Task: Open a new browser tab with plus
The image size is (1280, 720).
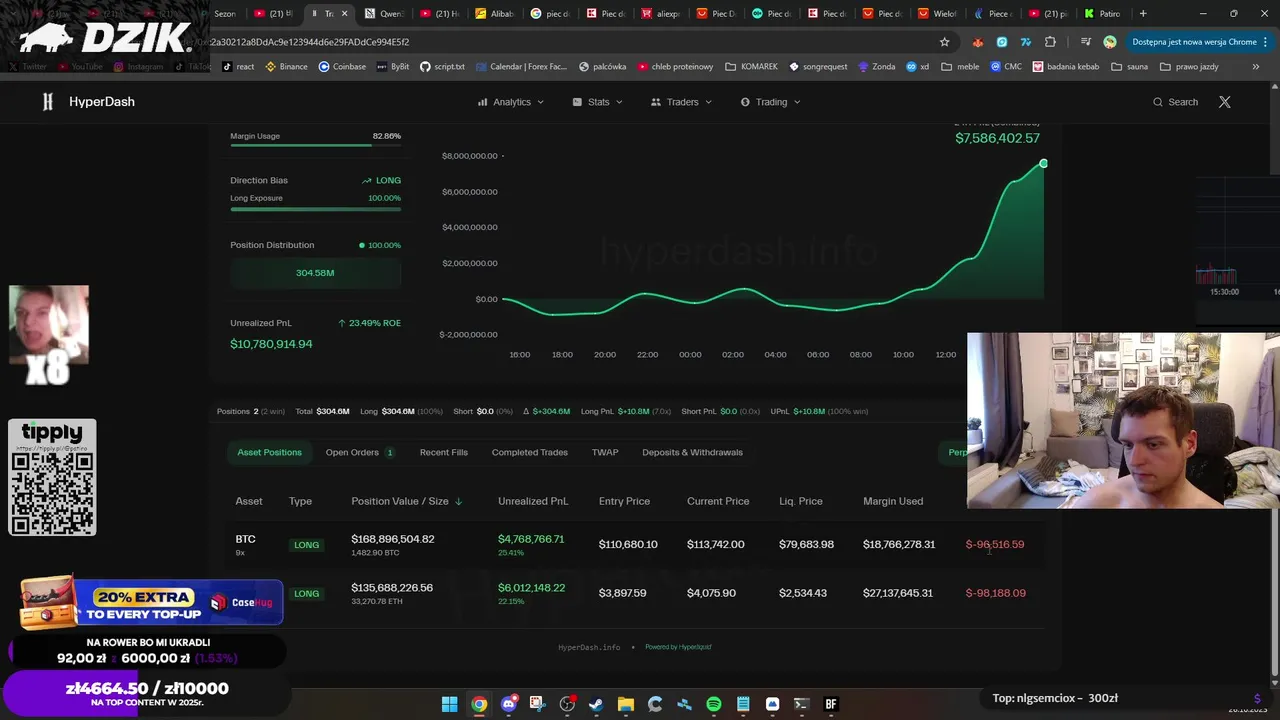Action: [1143, 14]
